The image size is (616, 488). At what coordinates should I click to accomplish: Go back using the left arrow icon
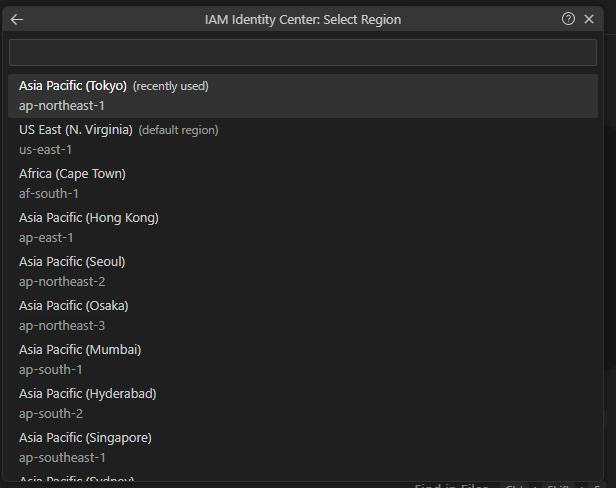click(x=17, y=19)
